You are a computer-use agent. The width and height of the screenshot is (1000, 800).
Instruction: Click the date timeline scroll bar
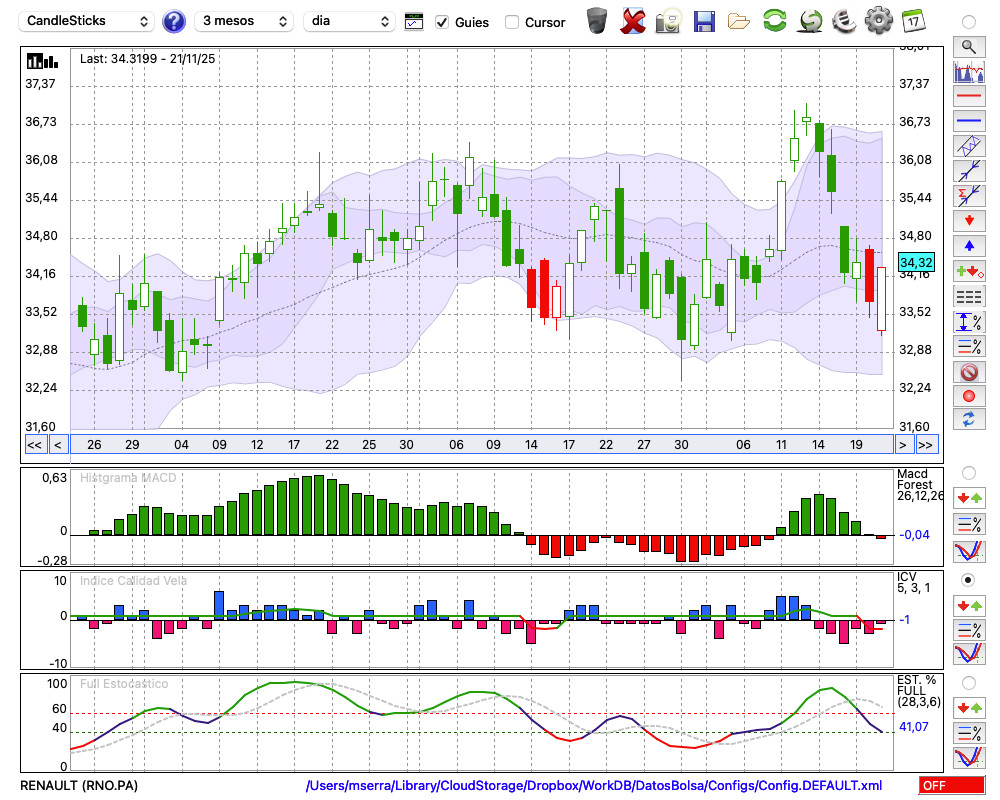pyautogui.click(x=480, y=445)
